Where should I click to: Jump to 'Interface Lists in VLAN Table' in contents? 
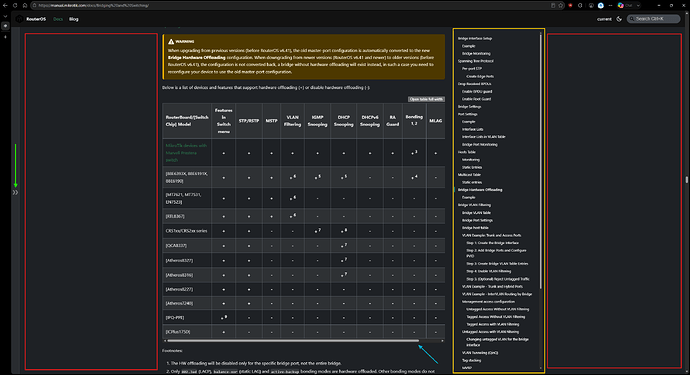[484, 137]
